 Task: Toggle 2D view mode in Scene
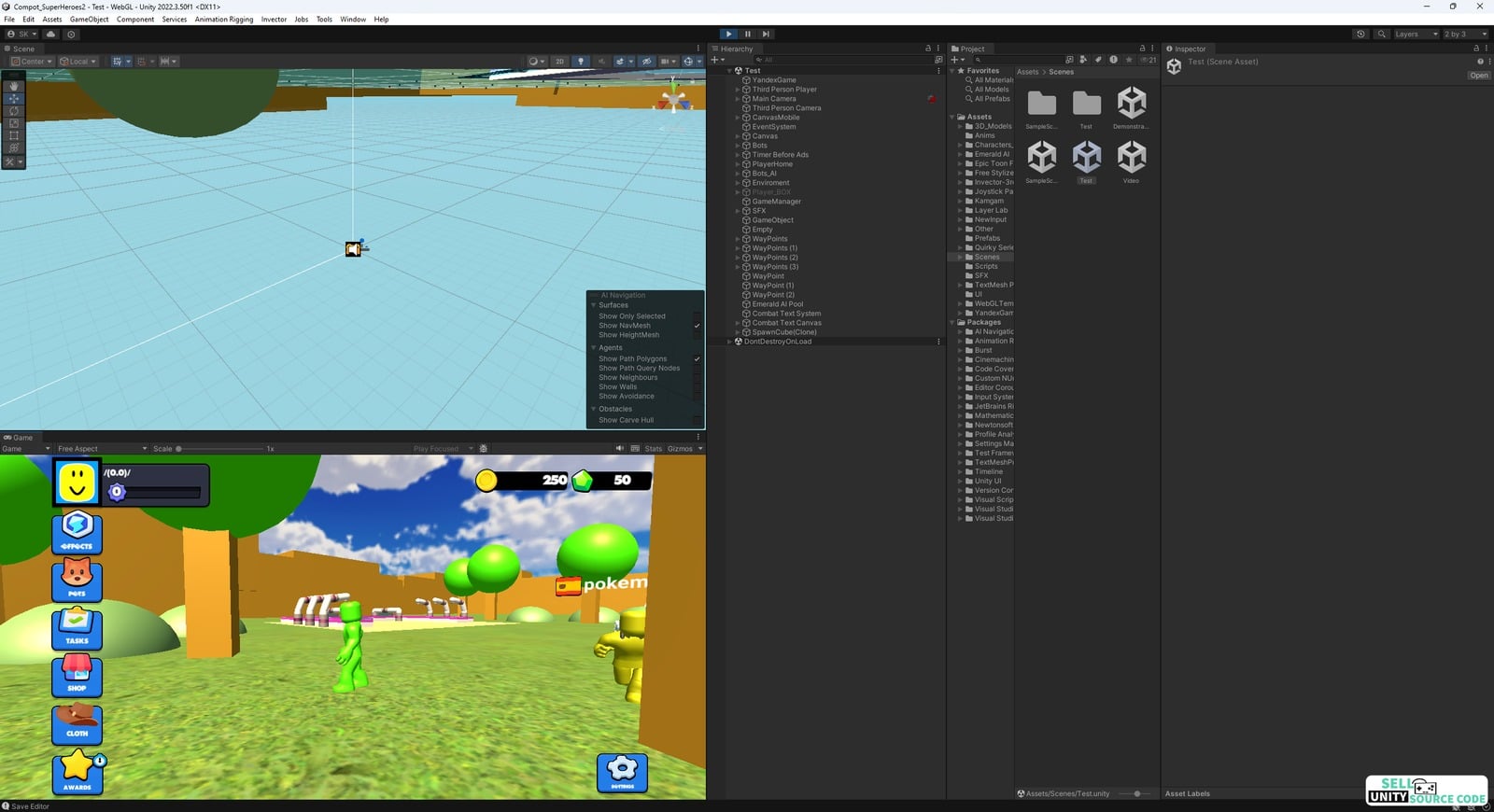pos(559,62)
